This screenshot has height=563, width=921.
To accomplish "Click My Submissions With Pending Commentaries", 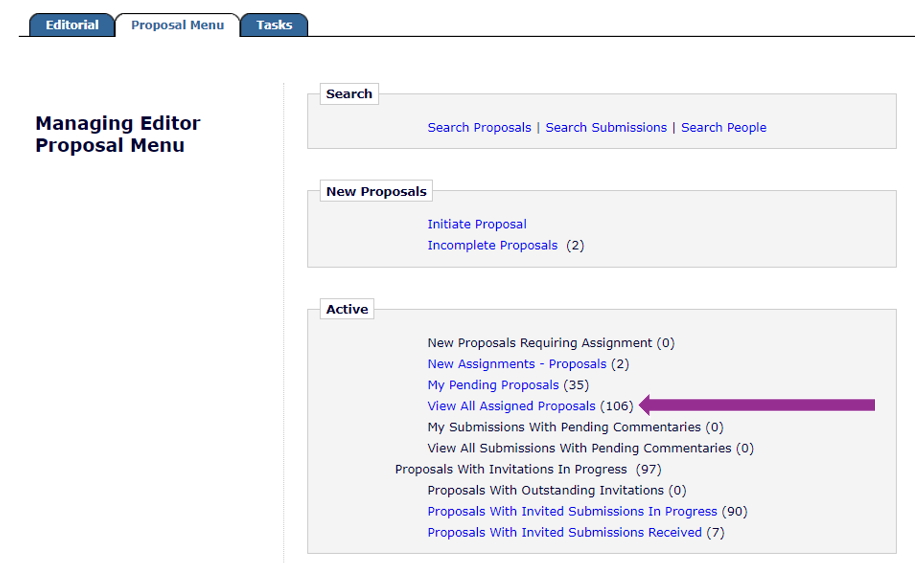I will pyautogui.click(x=564, y=427).
